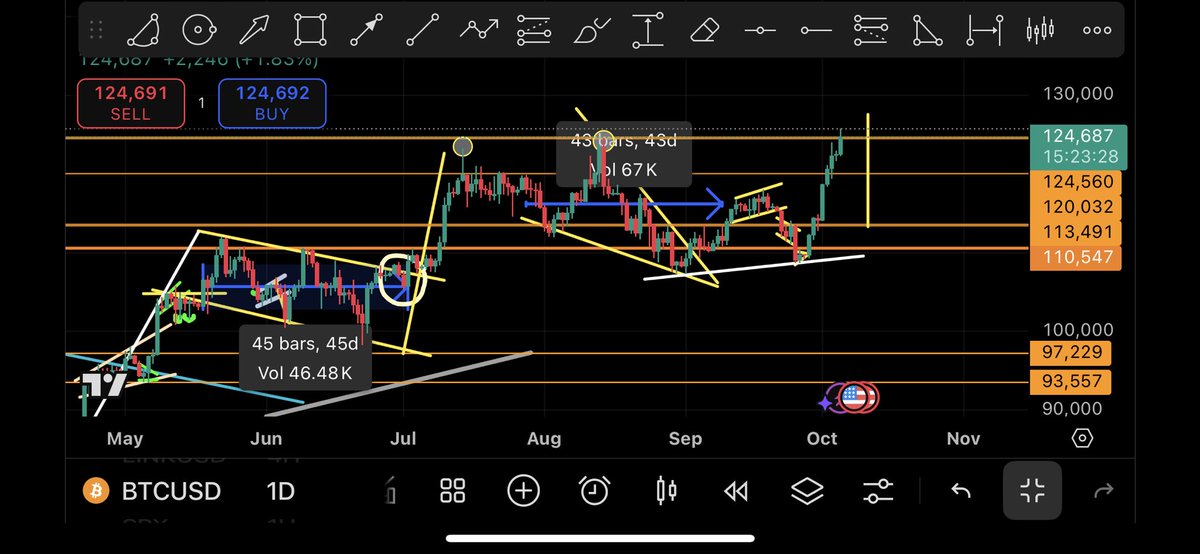Tap the Jul label on time axis
Viewport: 1200px width, 554px height.
pos(404,438)
